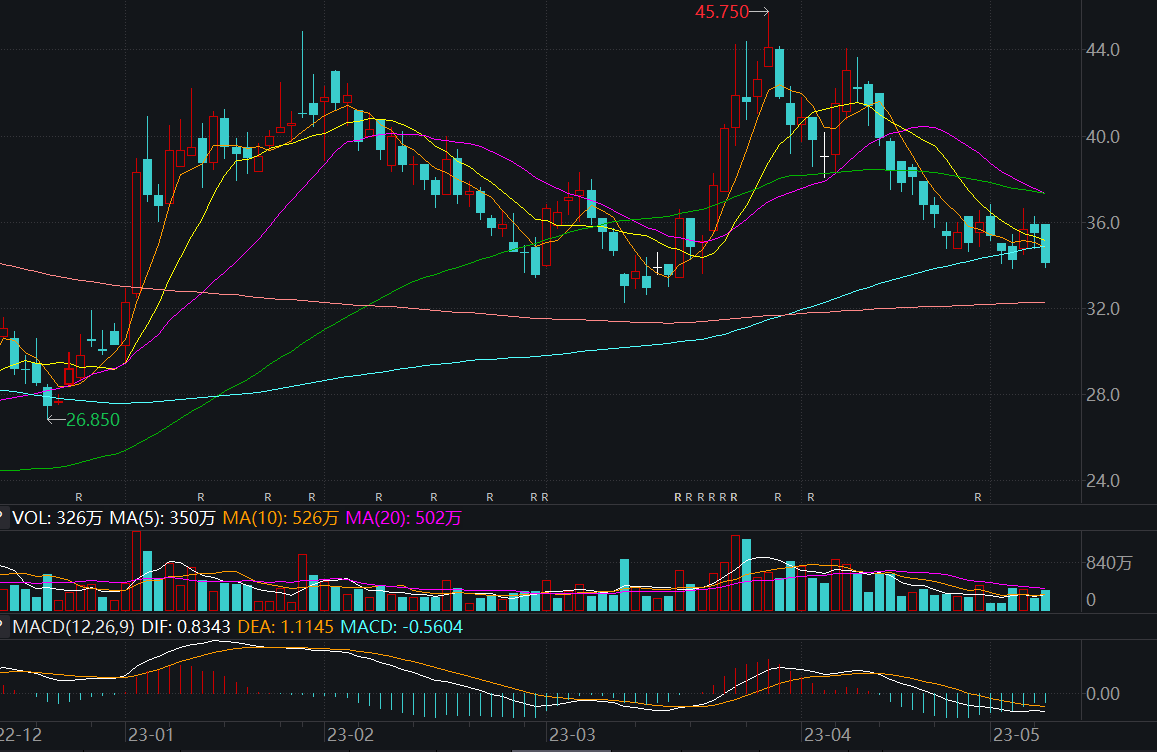Click the volume MA(5): 350万 label
Image resolution: width=1157 pixels, height=752 pixels.
tap(162, 518)
